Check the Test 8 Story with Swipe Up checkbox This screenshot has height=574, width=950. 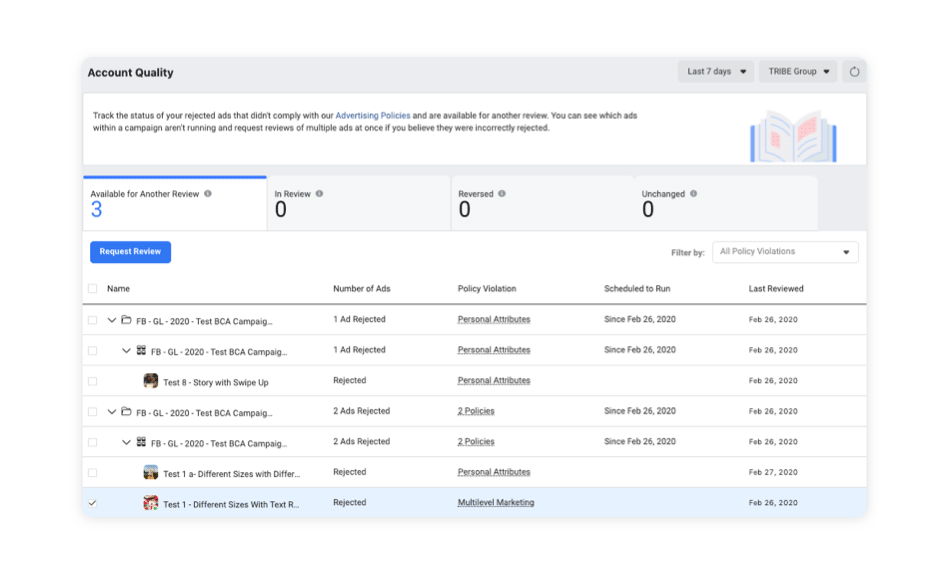click(93, 381)
